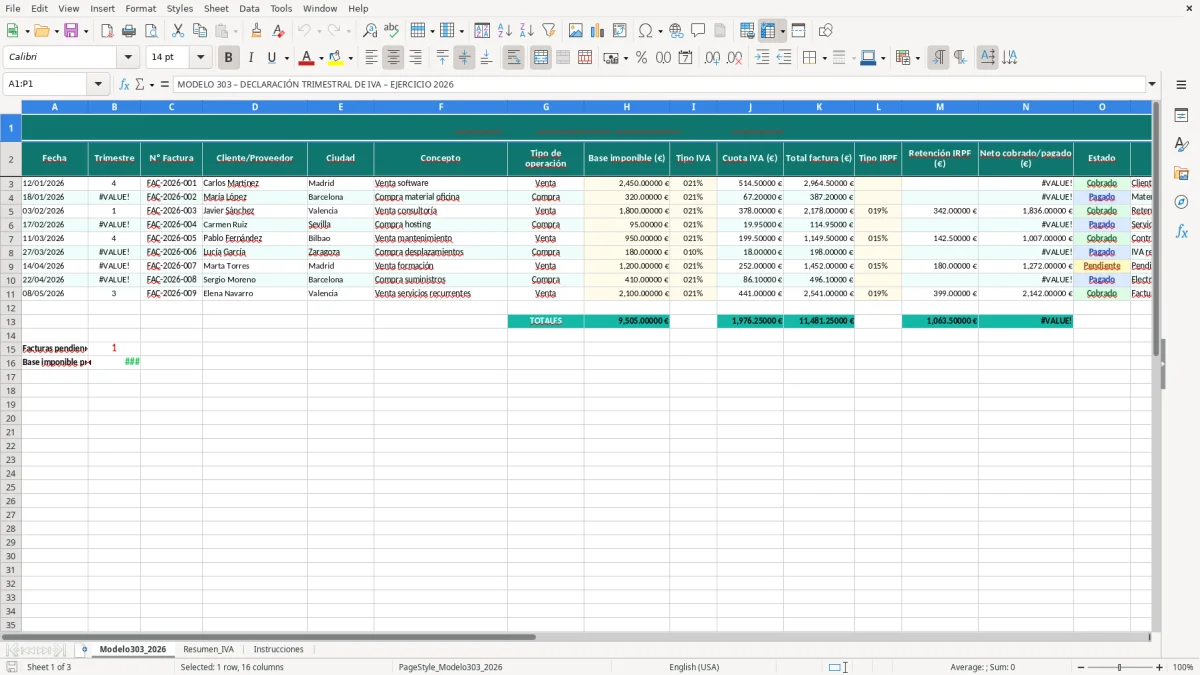Image resolution: width=1200 pixels, height=675 pixels.
Task: Toggle Align Left
Action: tap(371, 58)
